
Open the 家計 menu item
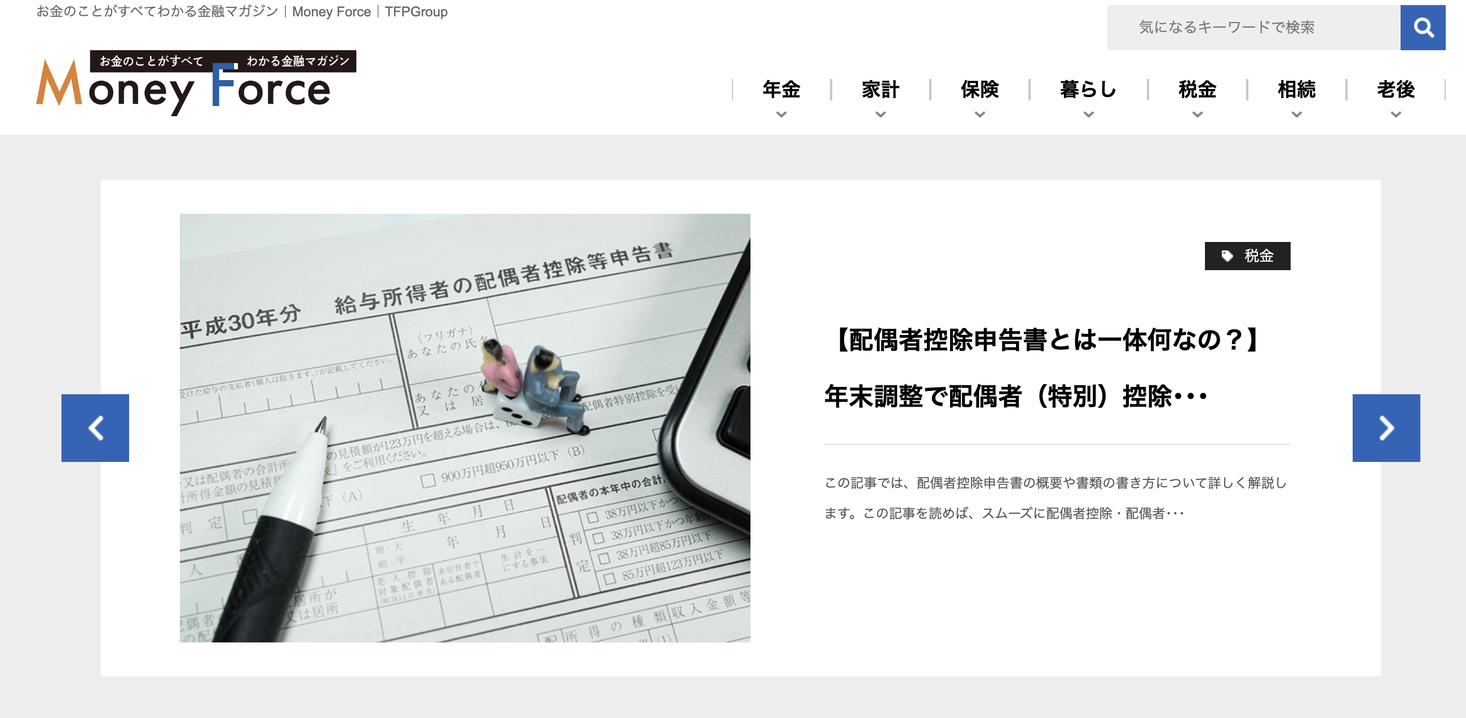point(880,89)
